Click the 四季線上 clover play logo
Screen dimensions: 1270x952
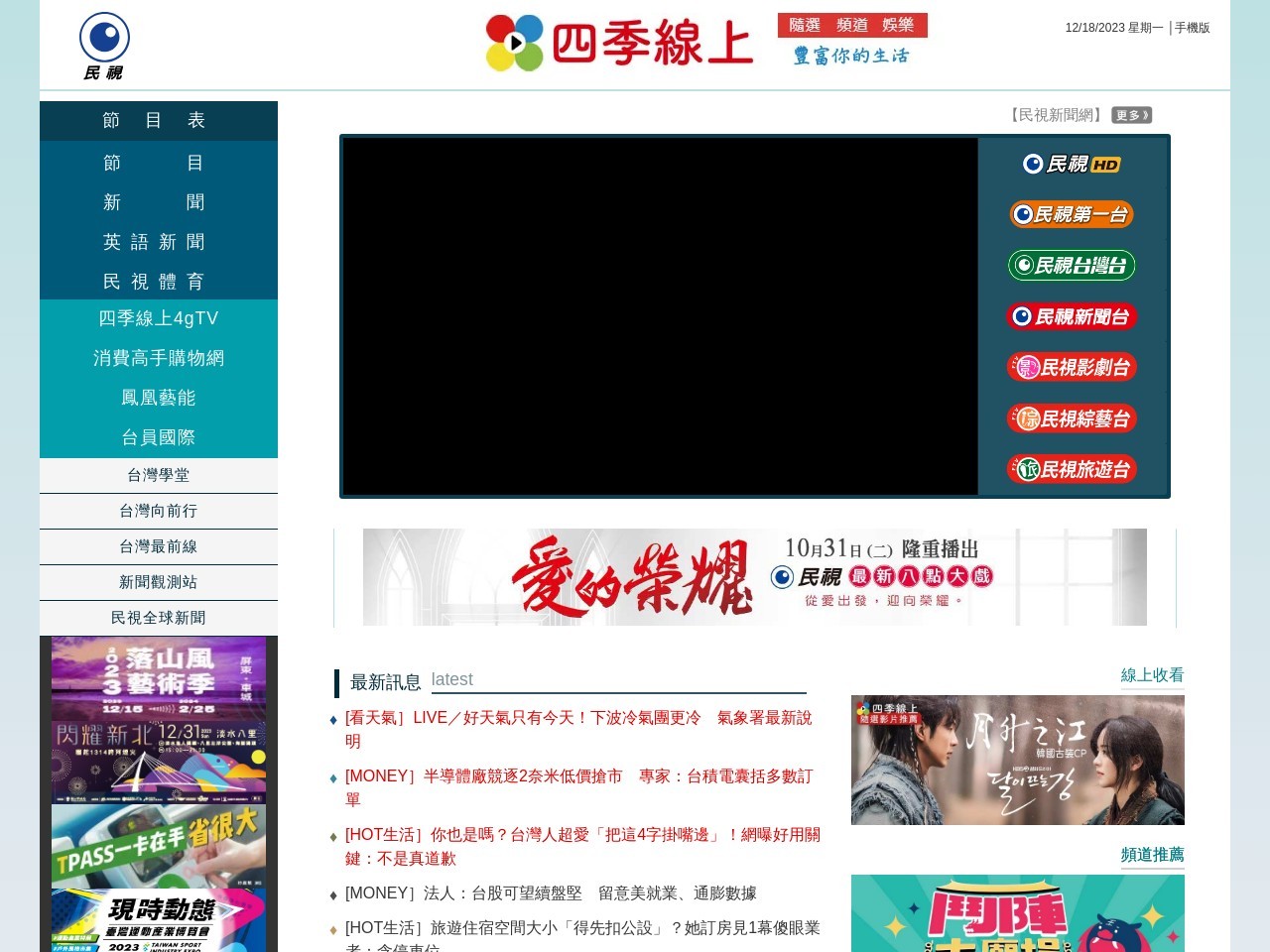point(514,42)
